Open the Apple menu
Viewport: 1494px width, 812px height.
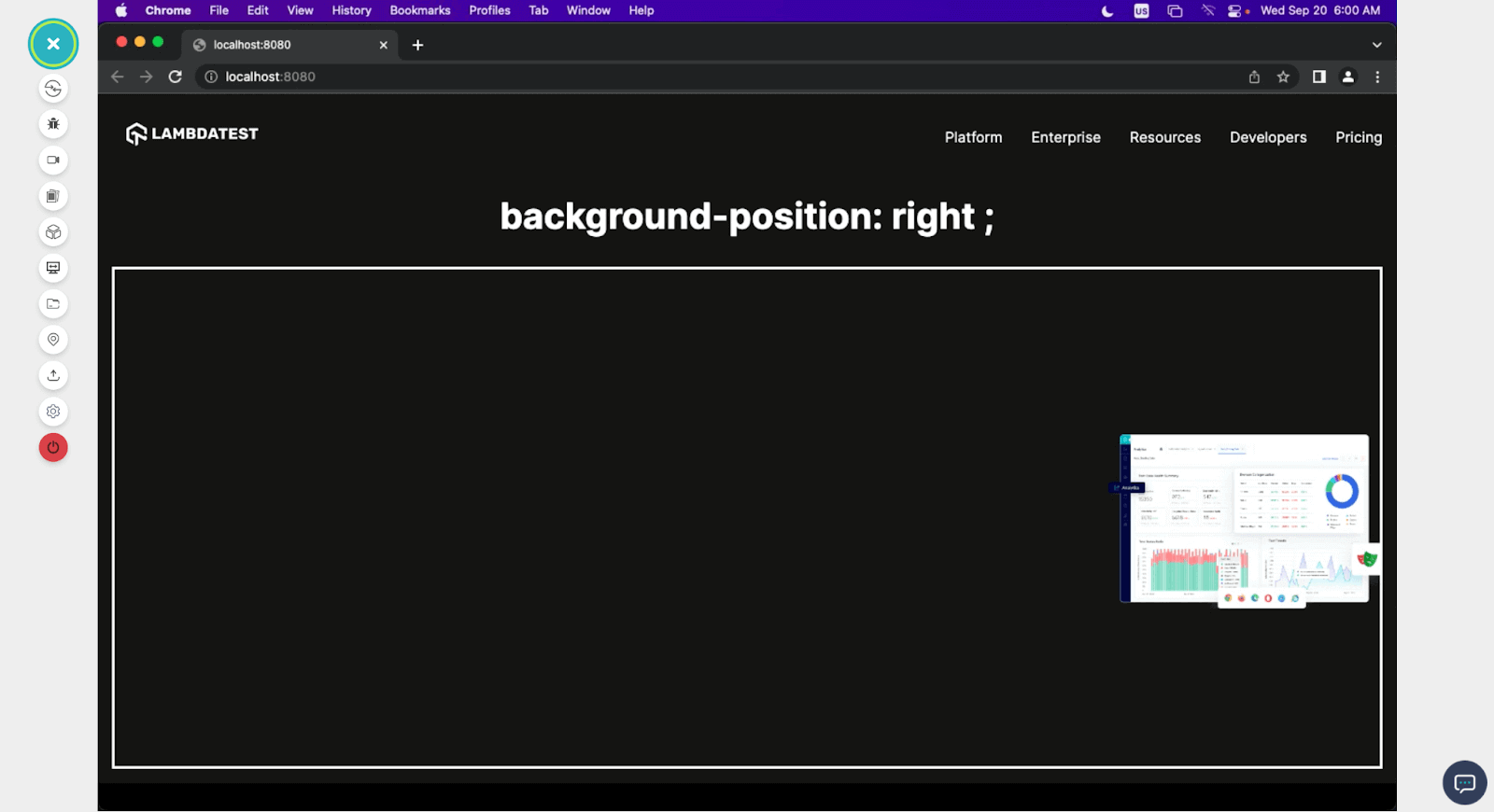click(x=121, y=10)
